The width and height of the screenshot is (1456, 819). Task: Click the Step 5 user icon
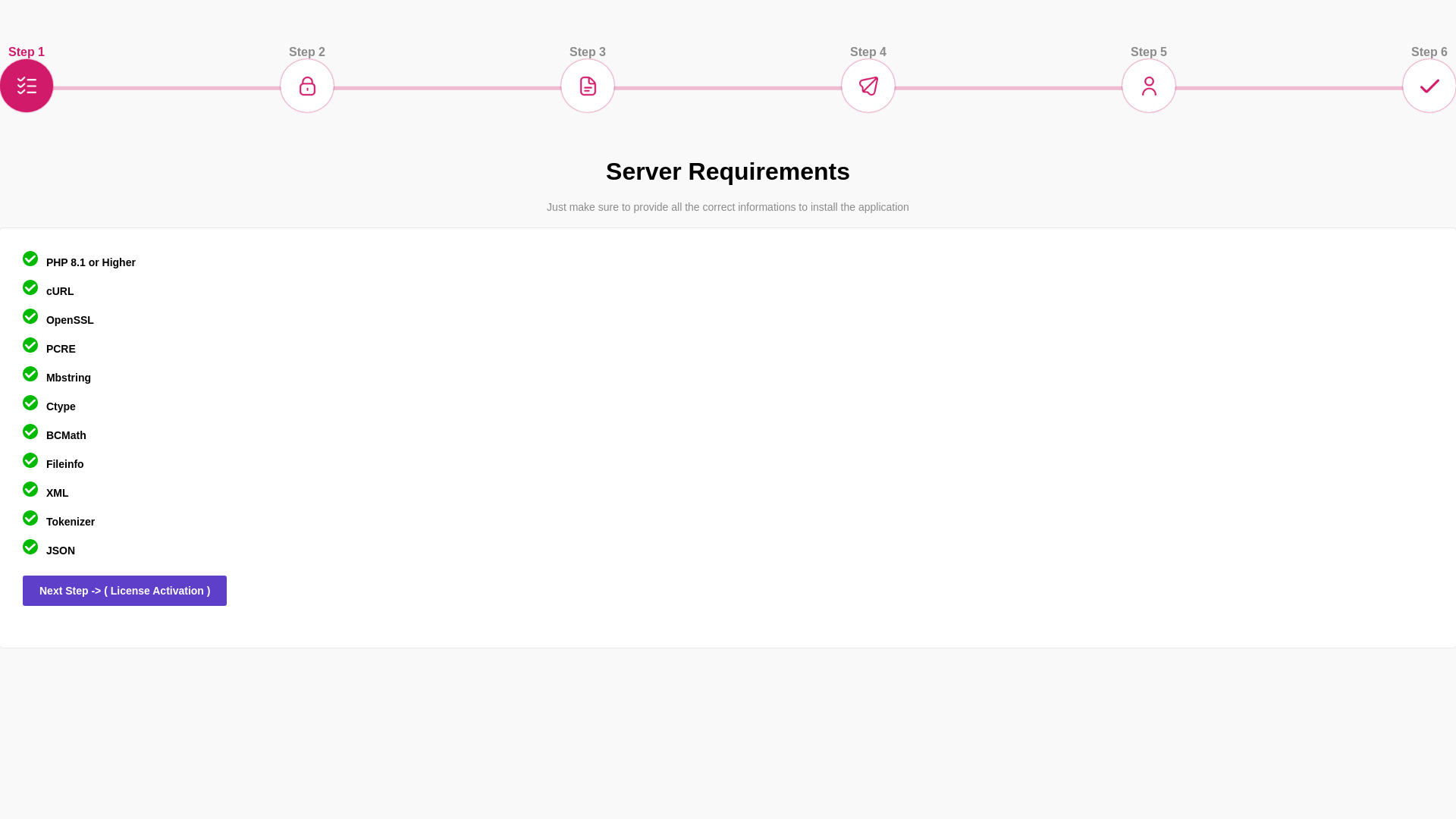pos(1149,86)
